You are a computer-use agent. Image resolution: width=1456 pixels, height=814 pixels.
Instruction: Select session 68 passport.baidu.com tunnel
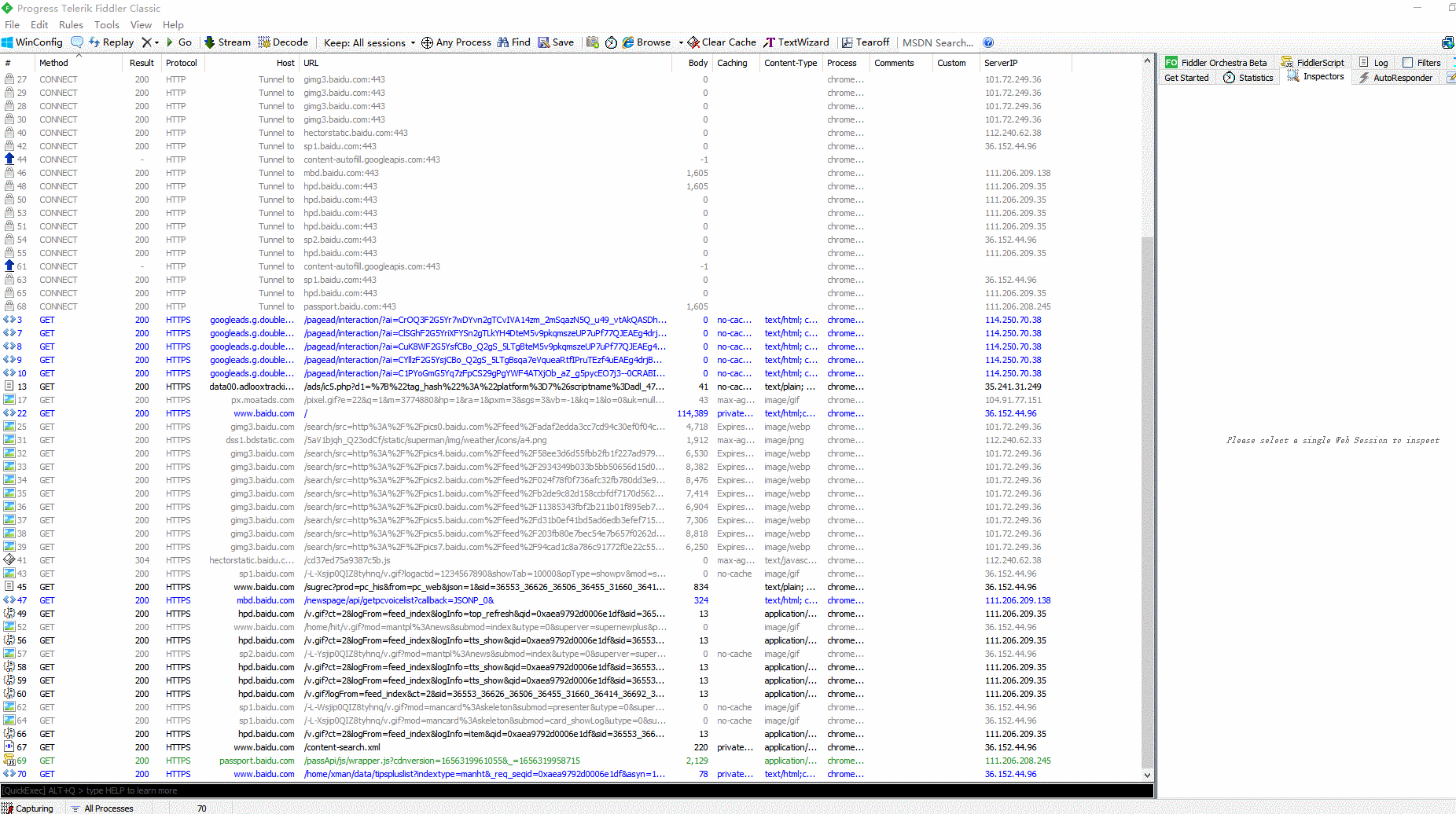(570, 306)
